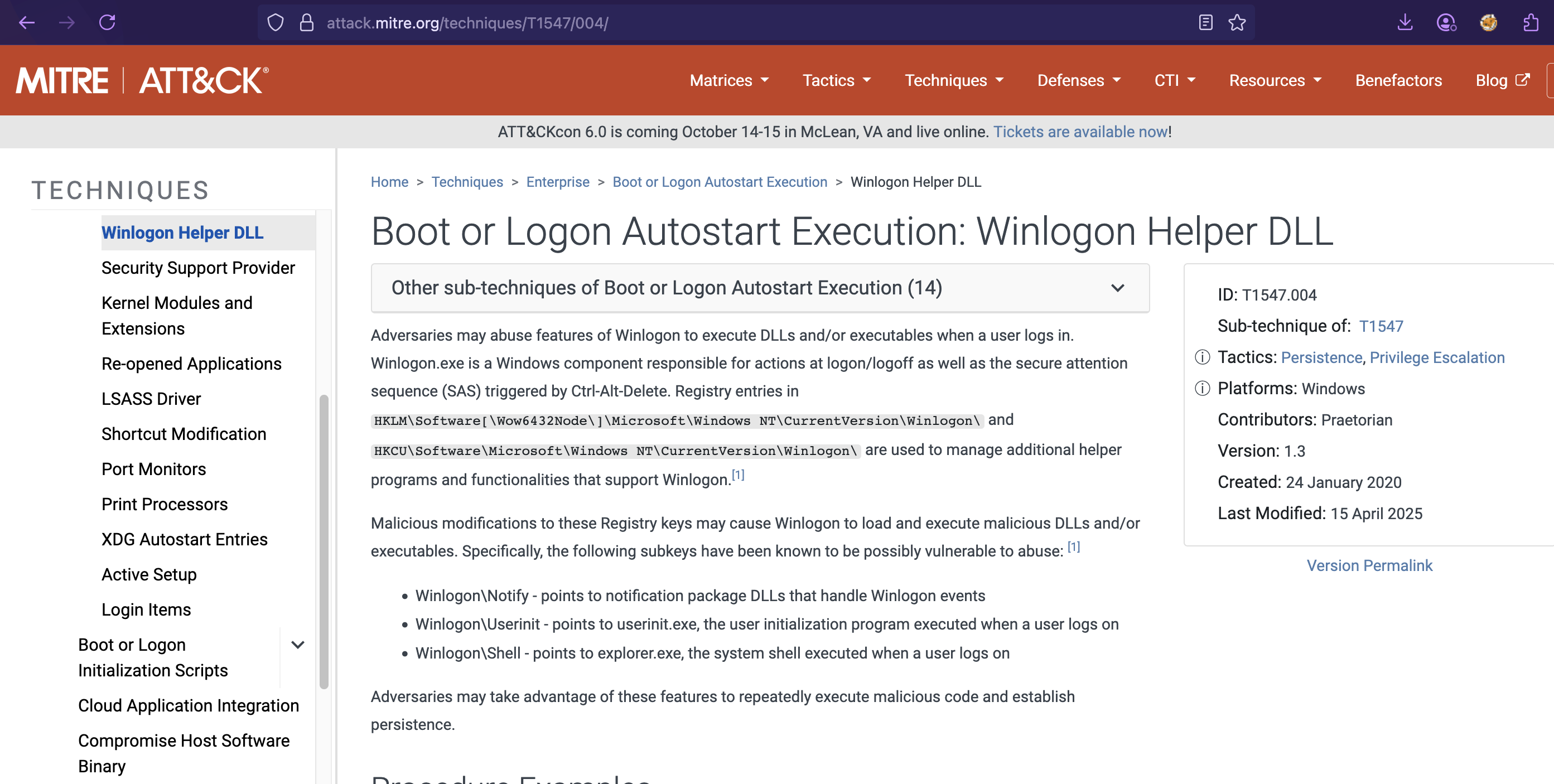Toggle reader view icon in address bar
This screenshot has width=1554, height=784.
(x=1205, y=23)
